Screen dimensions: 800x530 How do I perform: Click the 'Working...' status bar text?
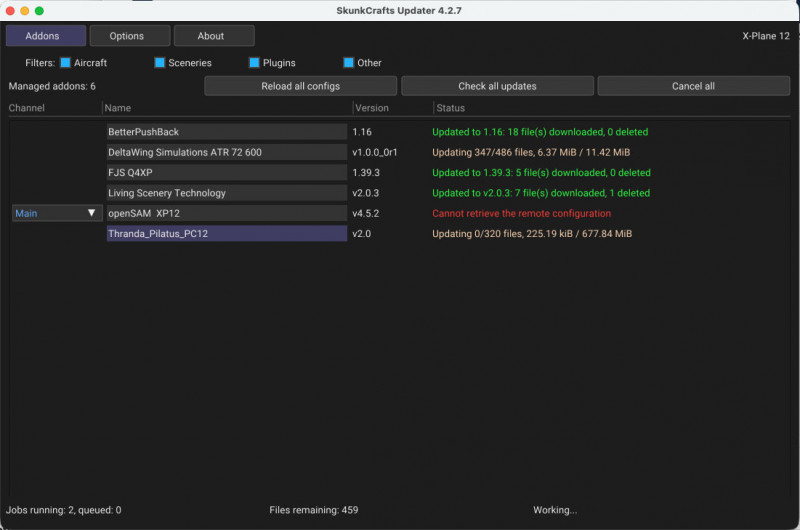pyautogui.click(x=555, y=510)
